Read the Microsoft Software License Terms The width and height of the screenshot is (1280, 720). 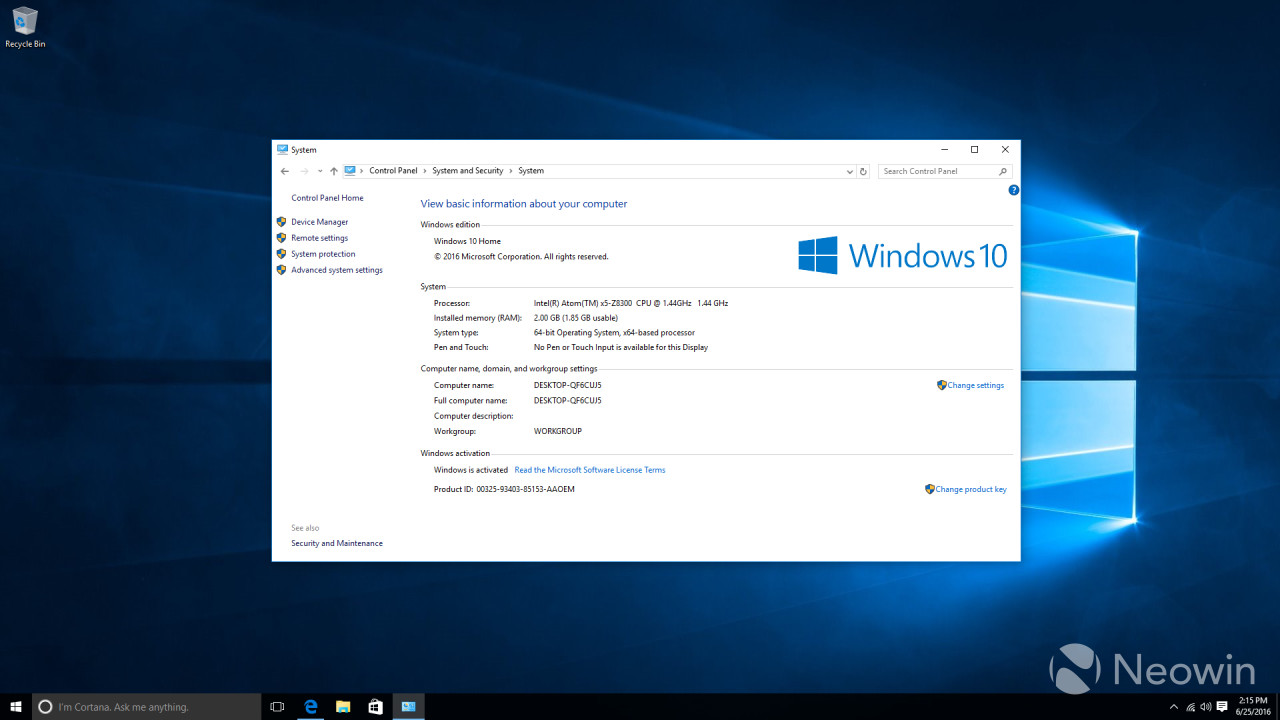[590, 470]
